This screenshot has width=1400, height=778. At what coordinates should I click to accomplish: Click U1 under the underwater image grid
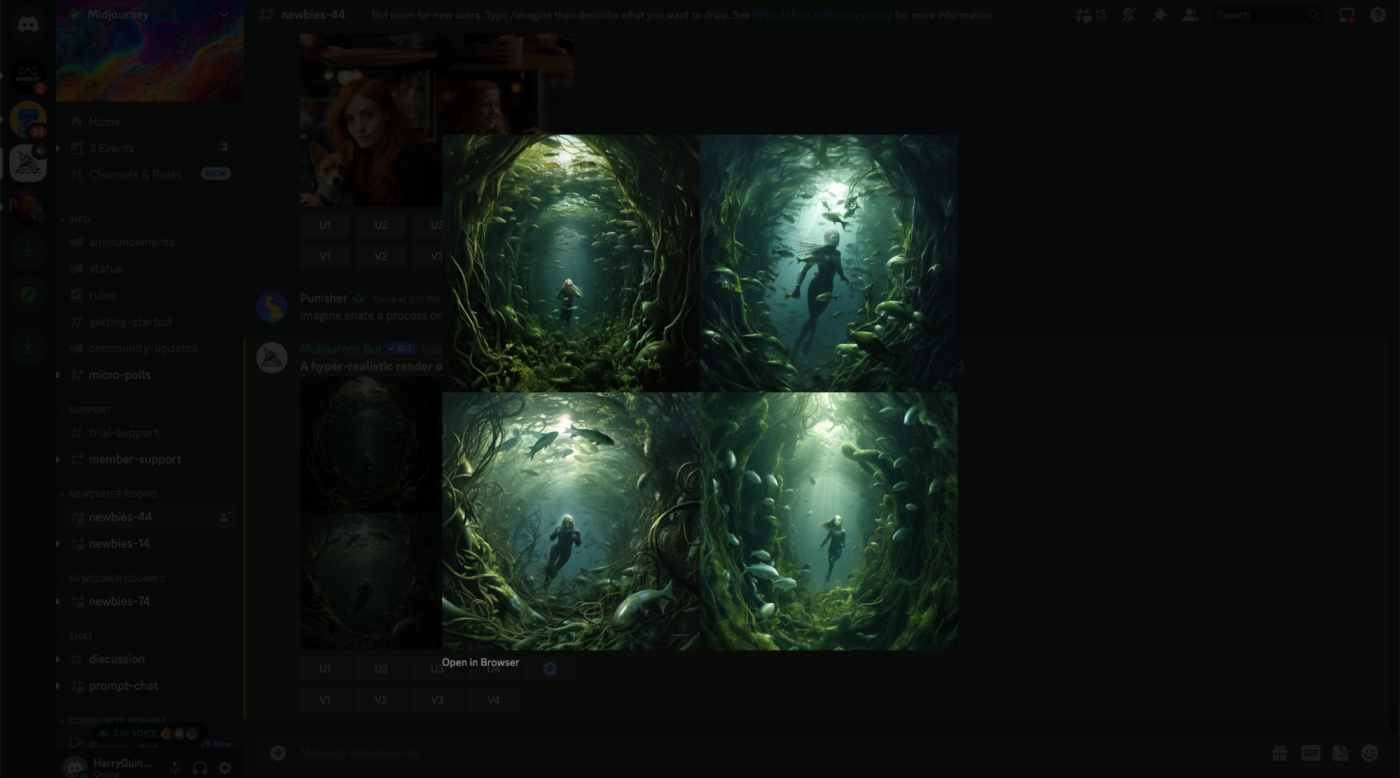(x=325, y=669)
